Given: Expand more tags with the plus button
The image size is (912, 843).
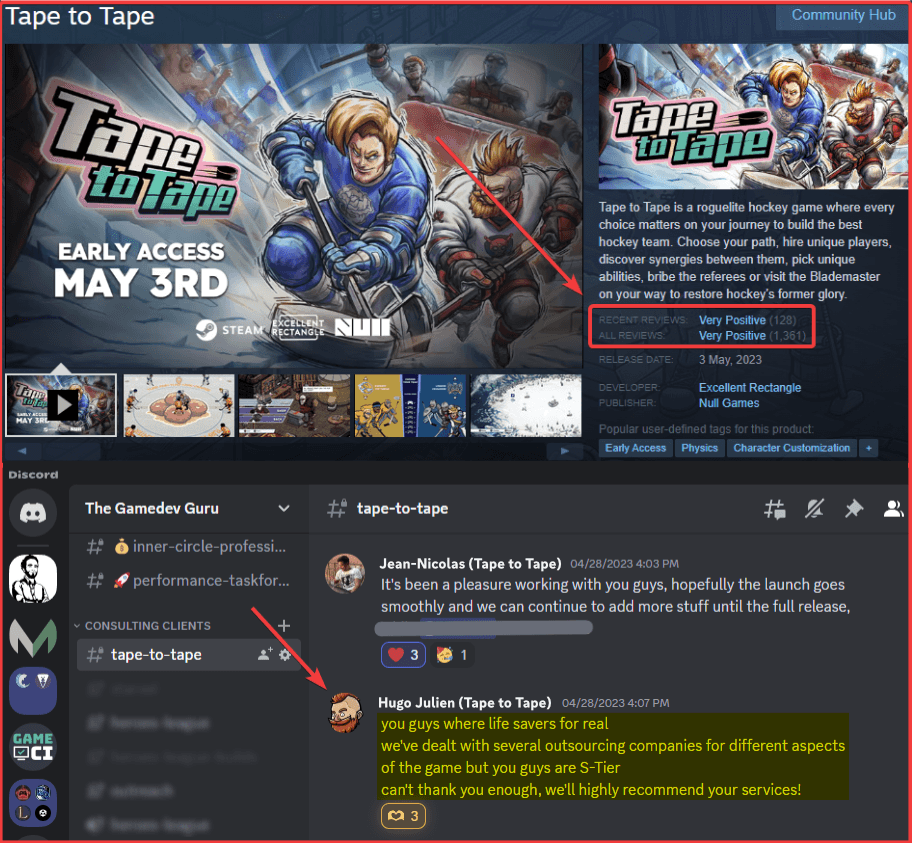Looking at the screenshot, I should (869, 448).
